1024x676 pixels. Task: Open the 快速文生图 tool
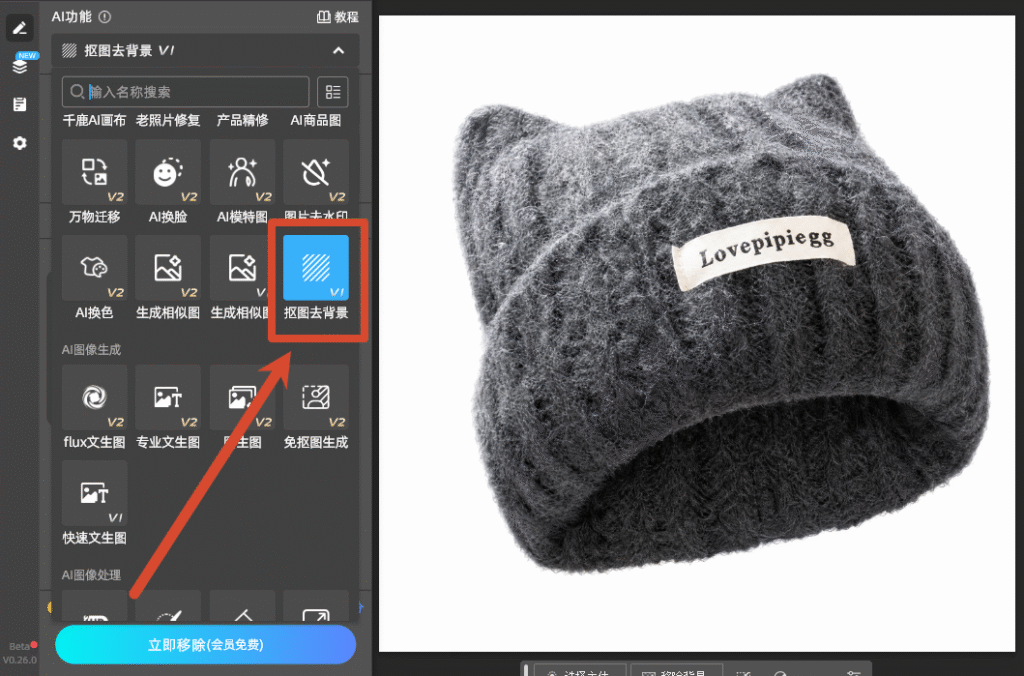[x=95, y=492]
